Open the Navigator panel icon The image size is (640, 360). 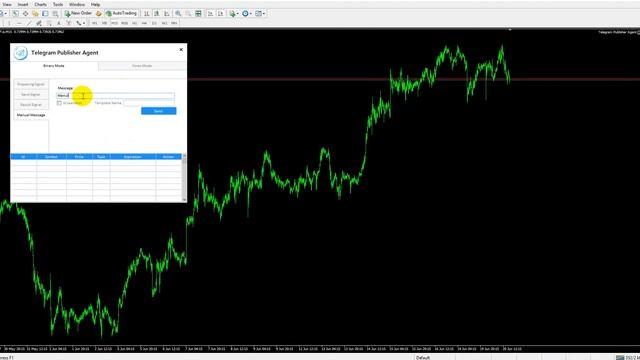(35, 13)
